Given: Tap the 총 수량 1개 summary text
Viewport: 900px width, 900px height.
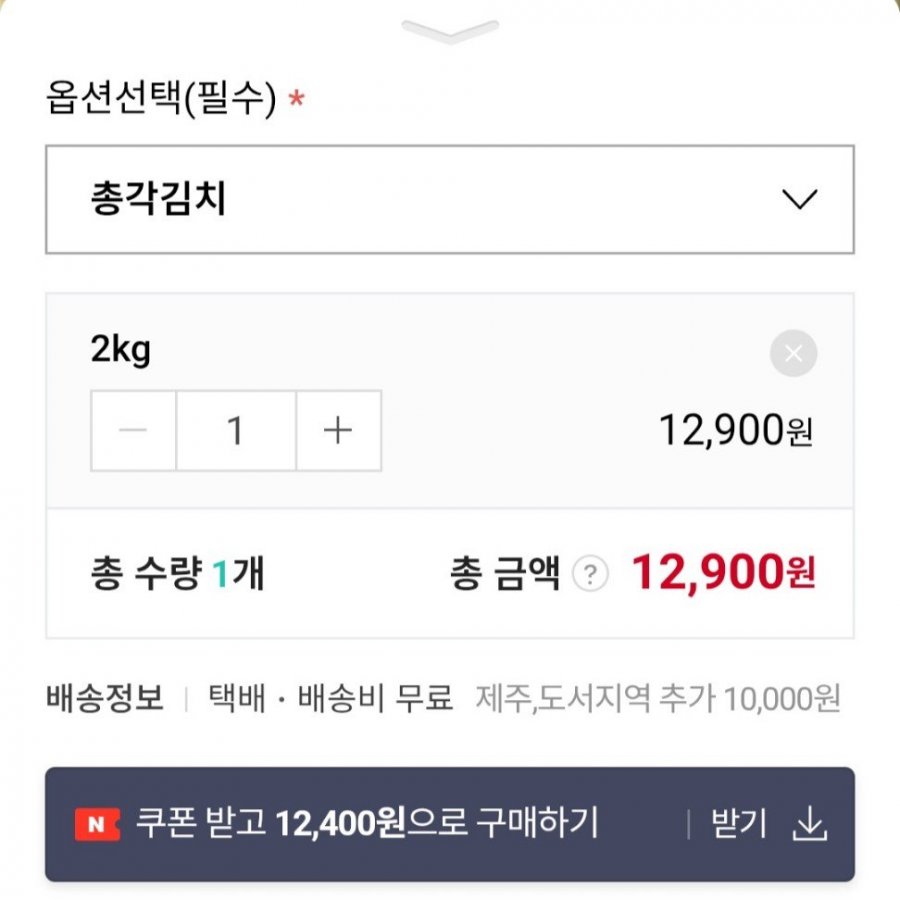Looking at the screenshot, I should (178, 575).
